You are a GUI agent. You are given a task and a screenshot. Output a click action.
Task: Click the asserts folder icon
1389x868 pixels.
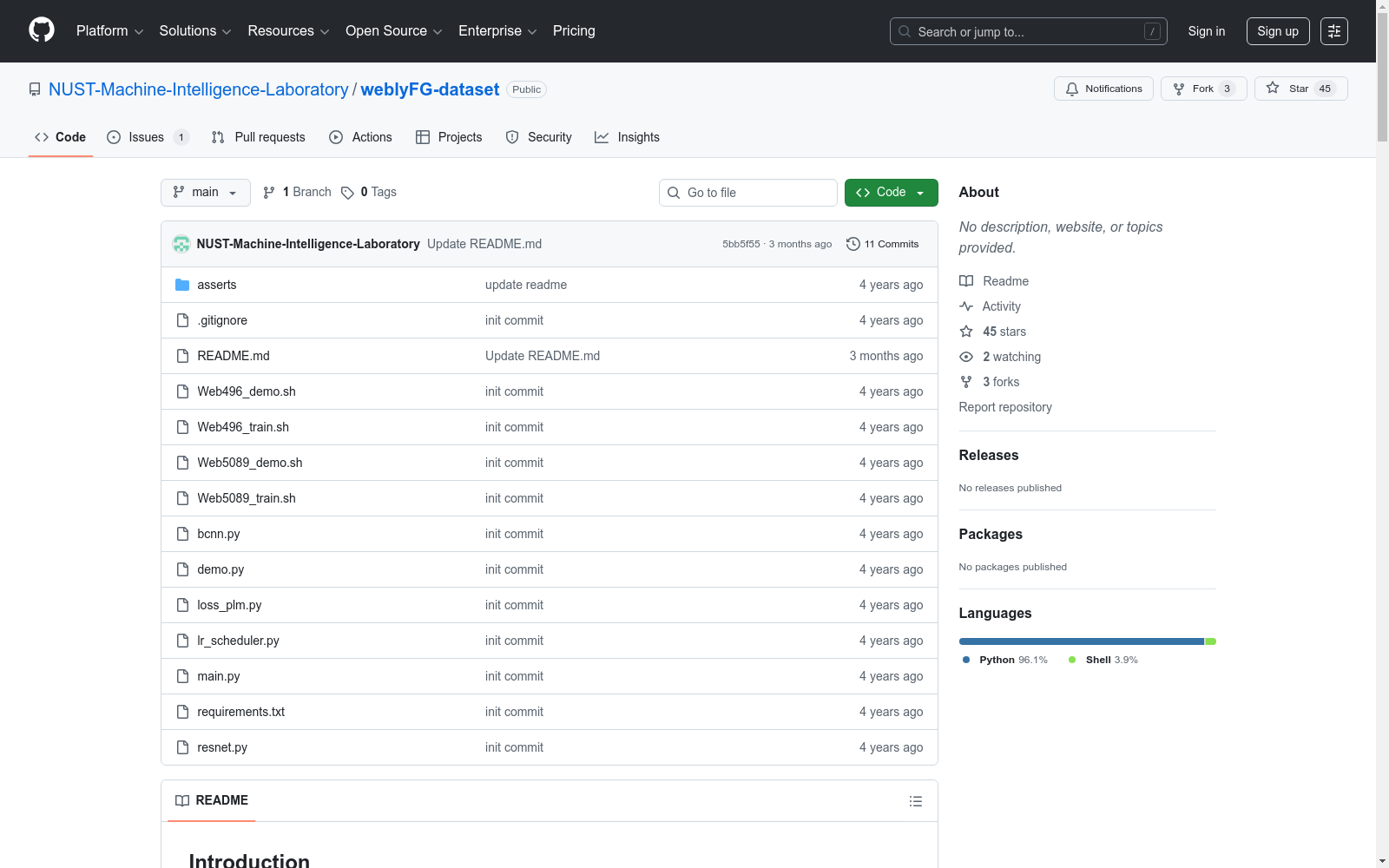pos(182,285)
